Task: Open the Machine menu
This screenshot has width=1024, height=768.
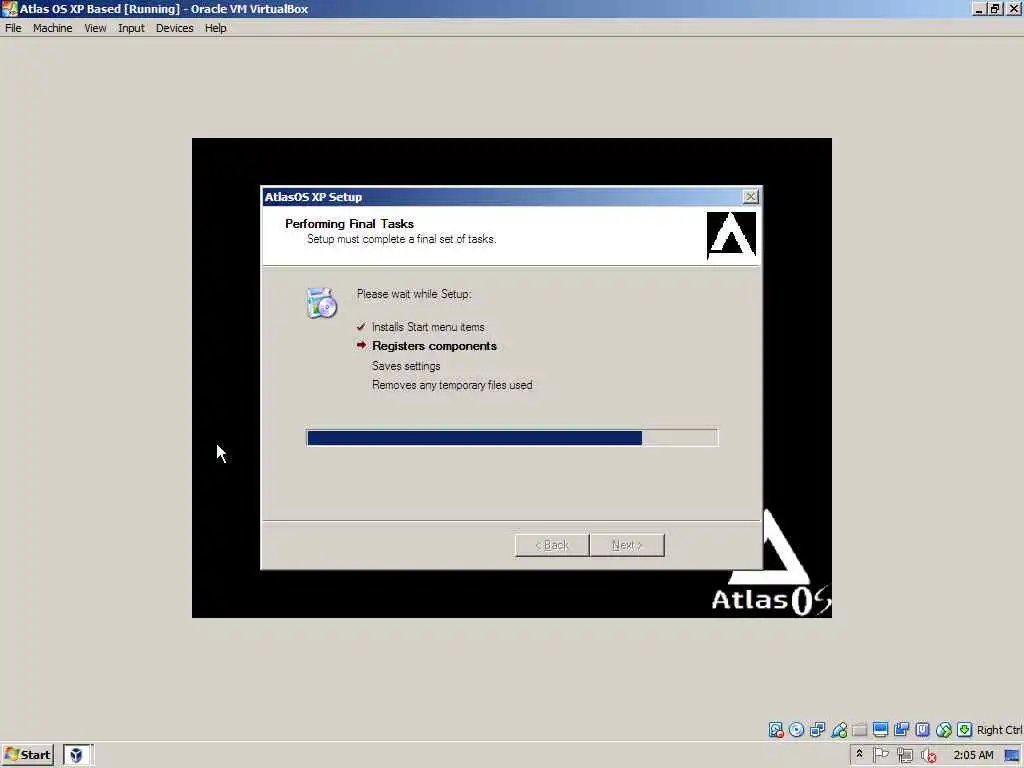Action: (52, 28)
